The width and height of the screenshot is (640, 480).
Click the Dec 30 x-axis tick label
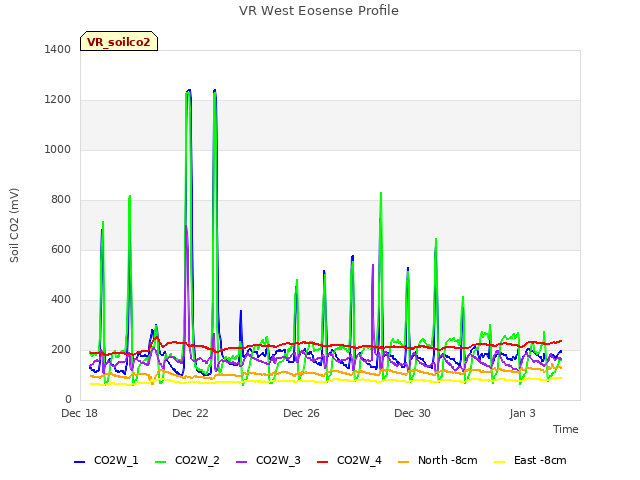412,413
